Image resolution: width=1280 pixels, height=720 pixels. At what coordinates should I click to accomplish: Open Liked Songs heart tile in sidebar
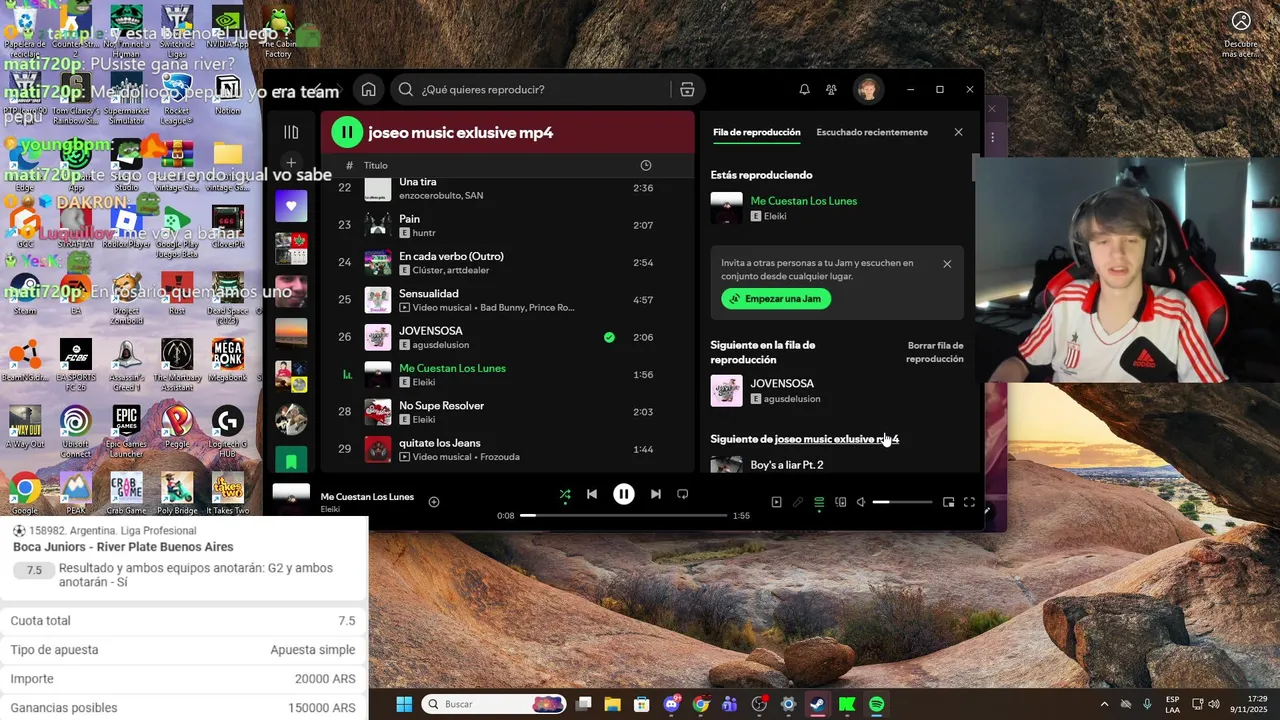pos(291,206)
